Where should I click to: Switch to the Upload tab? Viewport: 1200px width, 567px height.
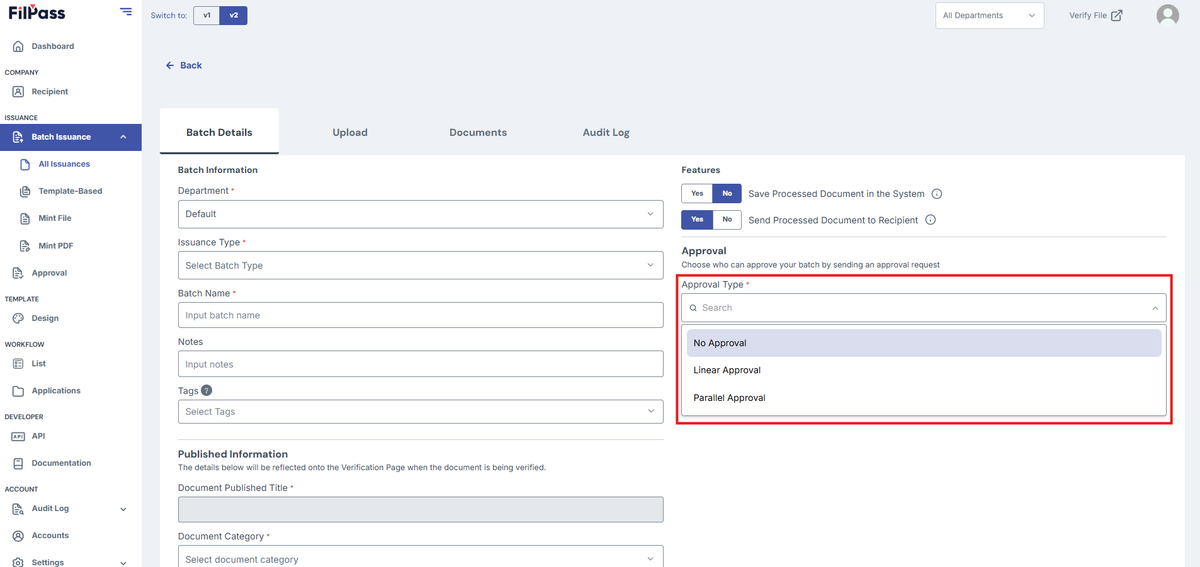point(350,132)
